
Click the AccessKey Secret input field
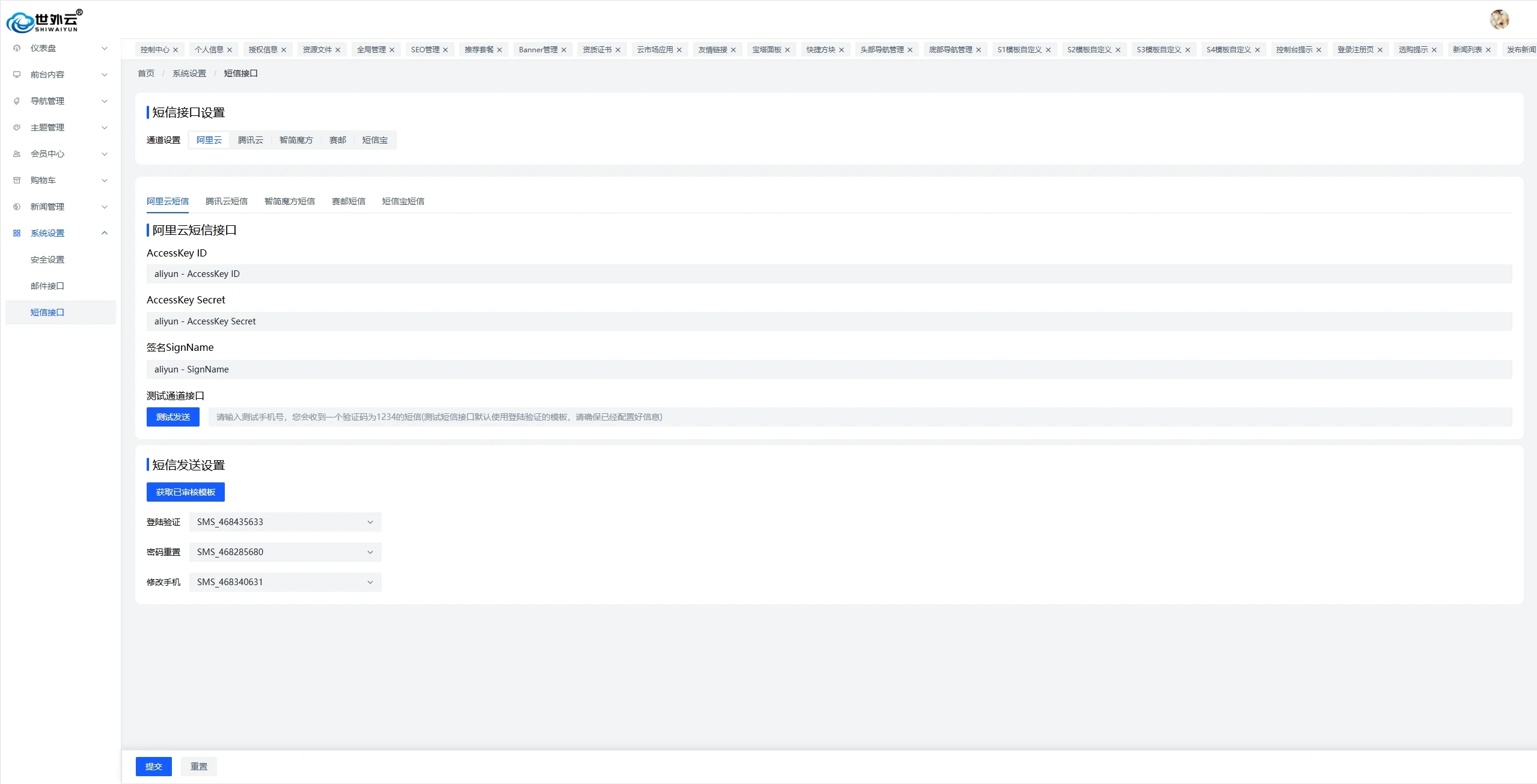[x=828, y=321]
